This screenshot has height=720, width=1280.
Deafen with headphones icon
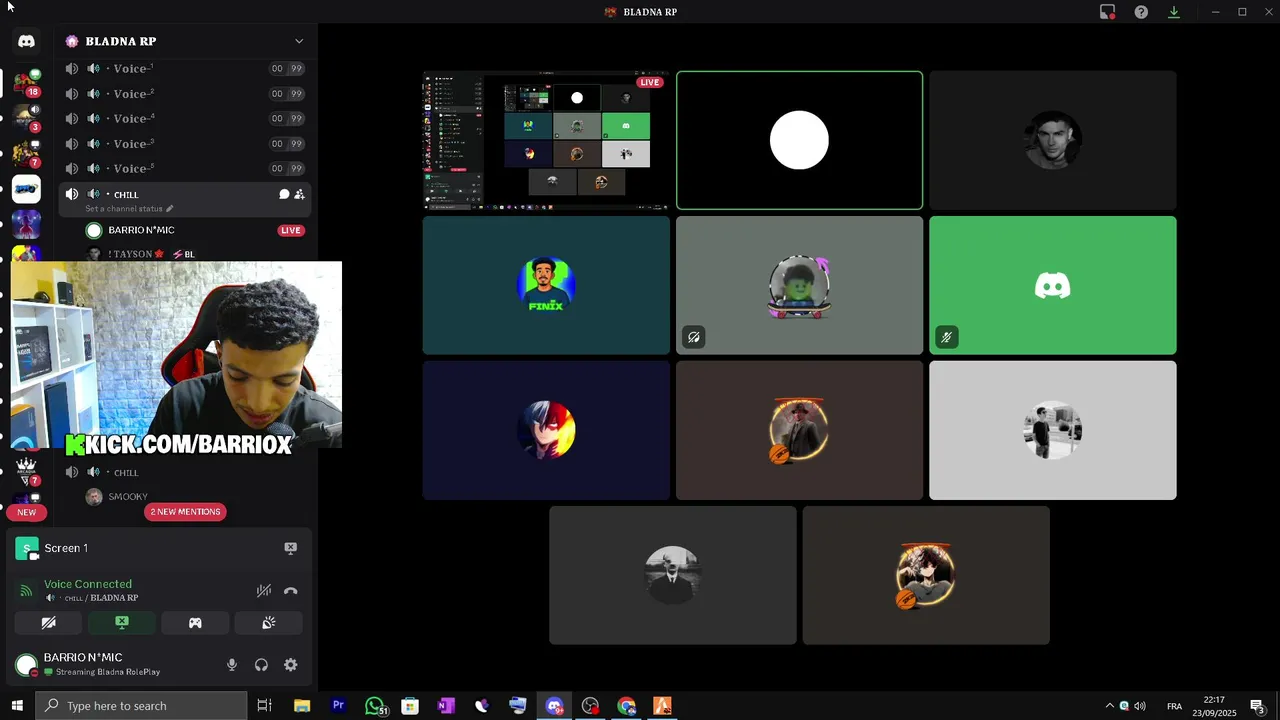261,665
